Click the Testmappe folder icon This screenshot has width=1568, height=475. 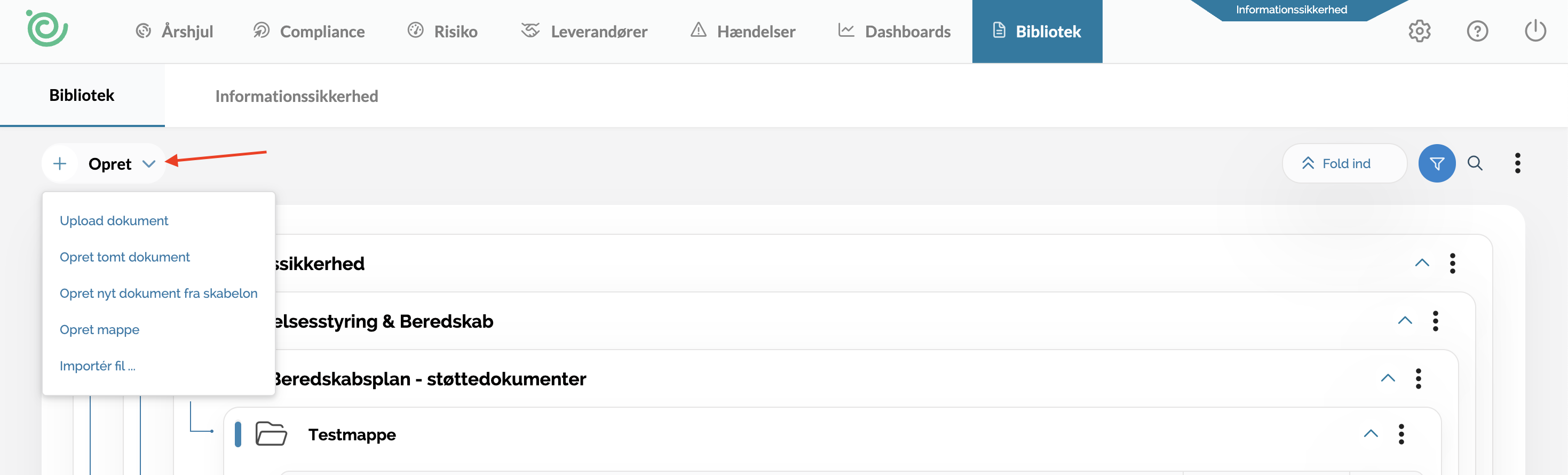pos(271,434)
